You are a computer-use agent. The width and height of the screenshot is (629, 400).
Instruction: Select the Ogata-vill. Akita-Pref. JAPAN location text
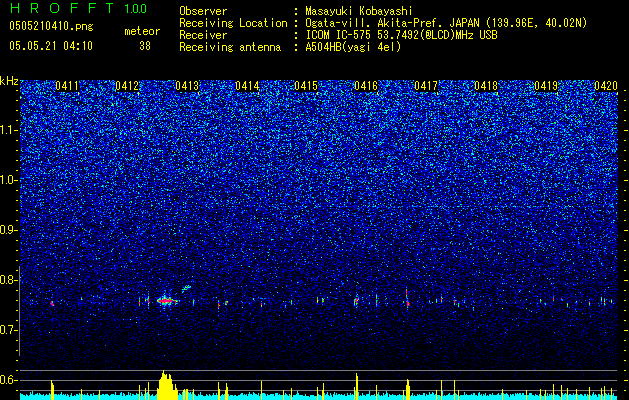click(x=446, y=23)
